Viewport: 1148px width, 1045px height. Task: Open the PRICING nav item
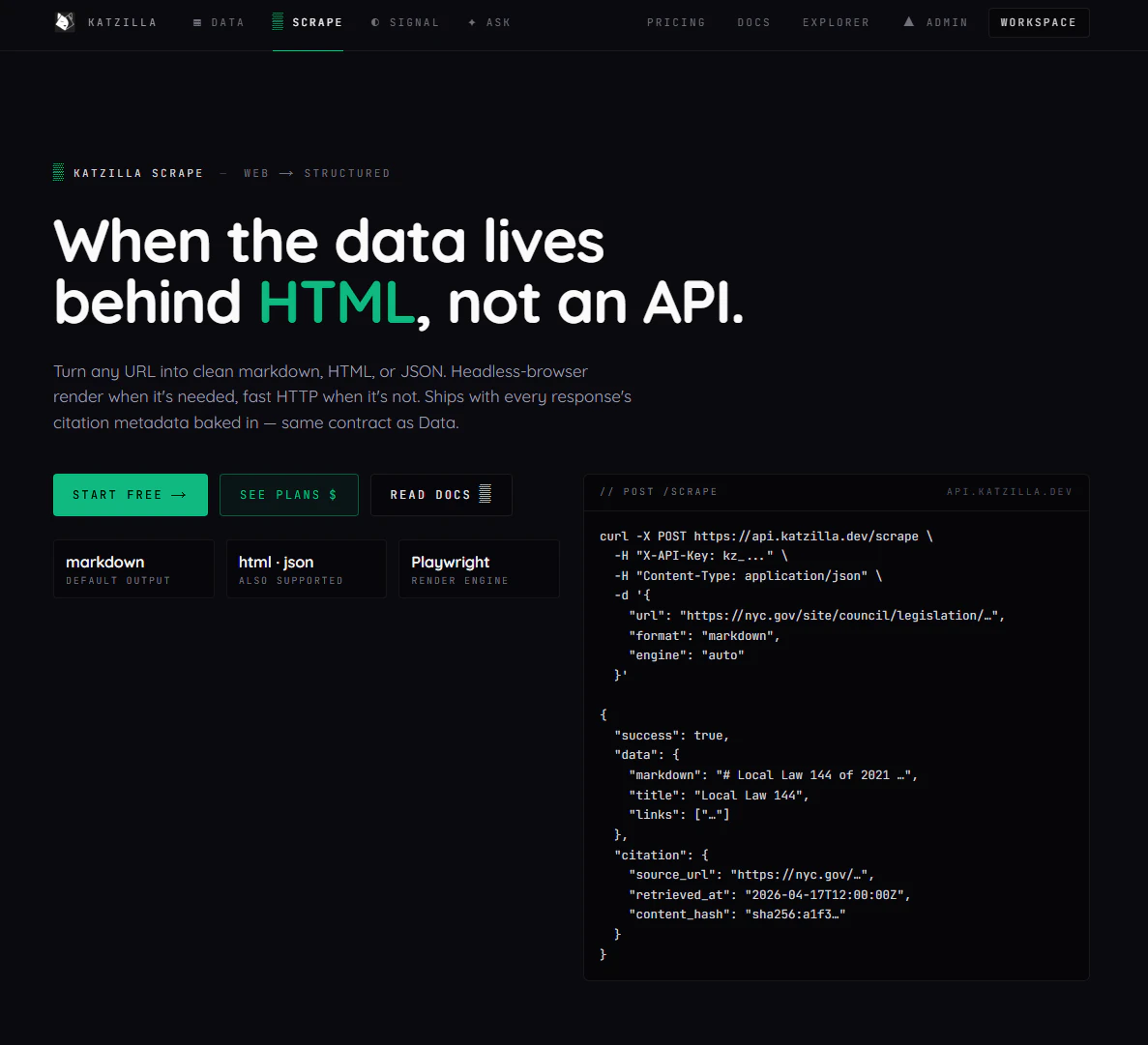coord(676,22)
